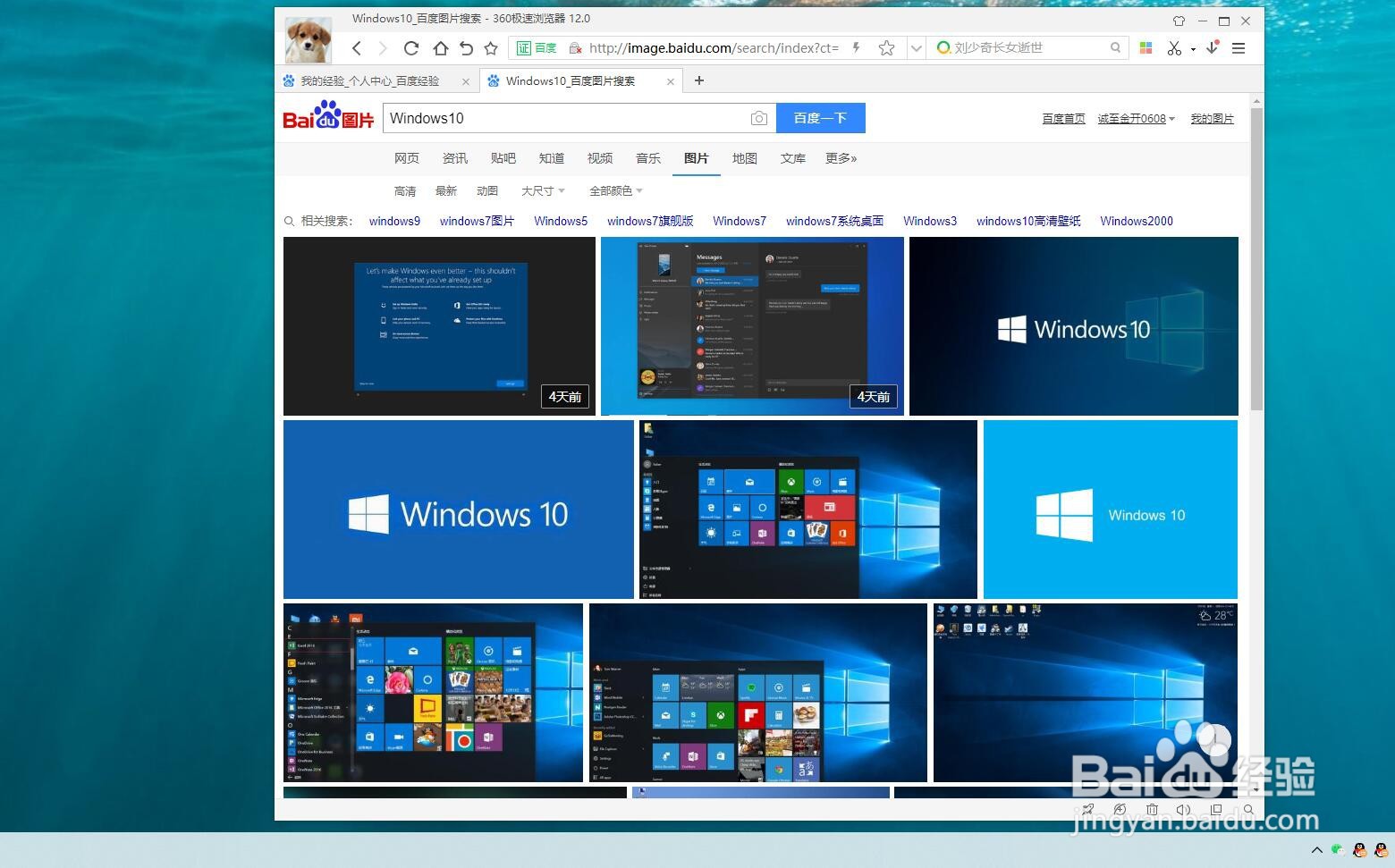Click the favorites star beside the home icon
The height and width of the screenshot is (868, 1395).
pos(491,48)
